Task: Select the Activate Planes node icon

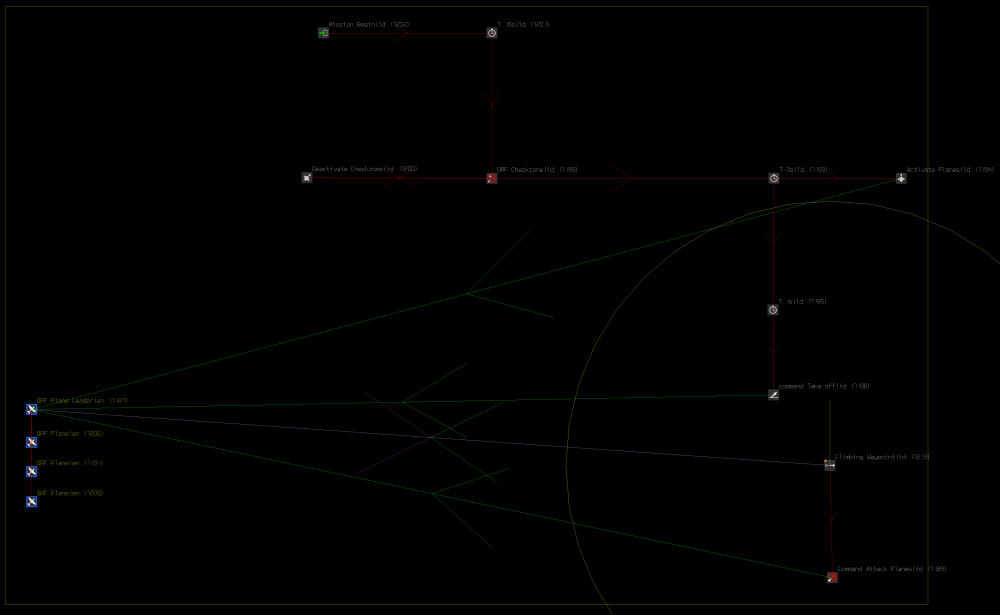Action: point(901,178)
